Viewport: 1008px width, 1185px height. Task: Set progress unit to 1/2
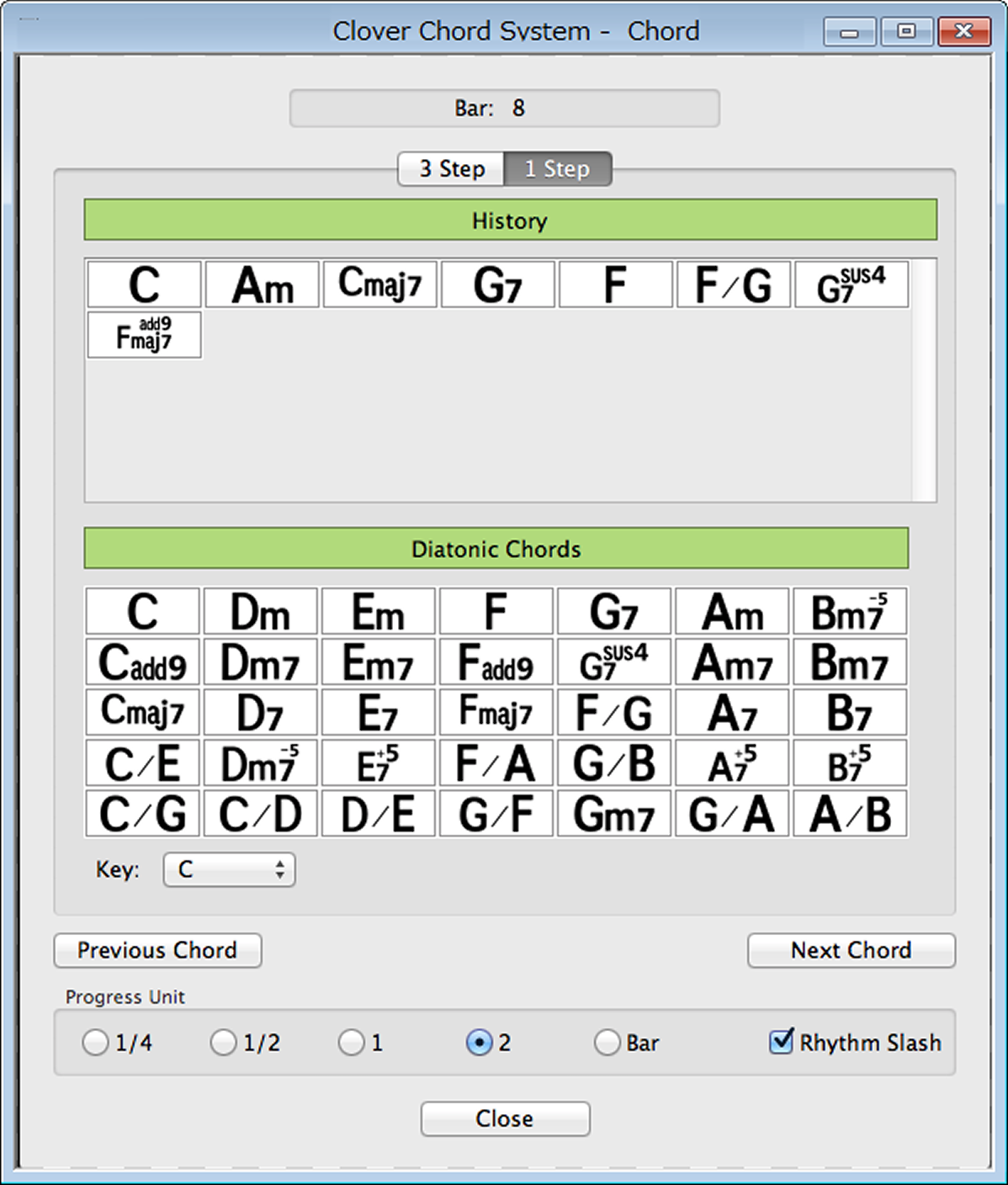(223, 1043)
